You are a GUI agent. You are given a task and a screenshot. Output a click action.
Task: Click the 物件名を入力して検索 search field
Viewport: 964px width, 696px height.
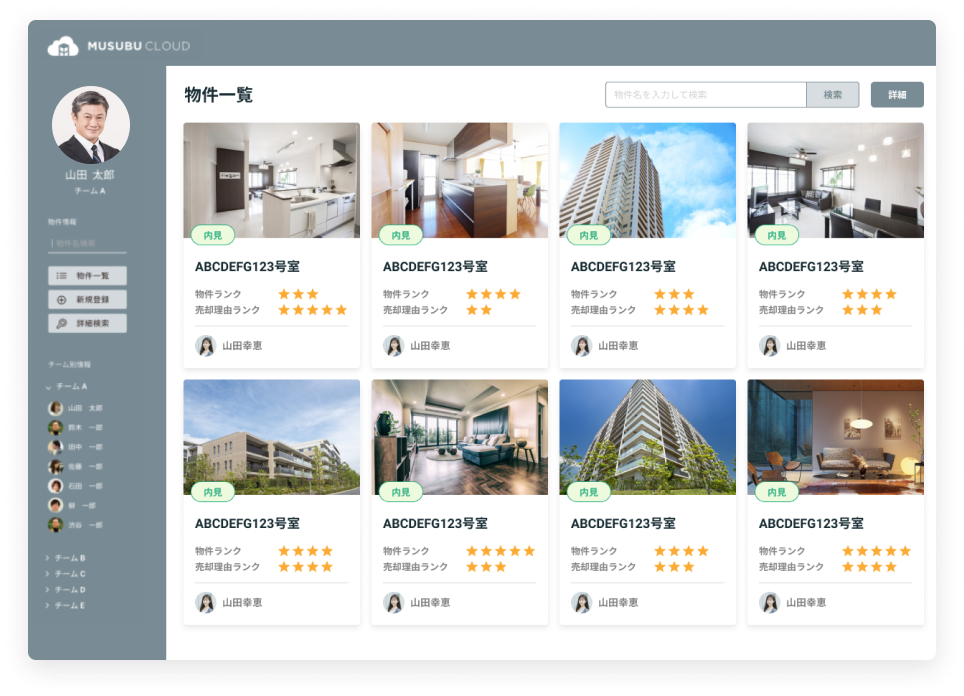click(705, 95)
